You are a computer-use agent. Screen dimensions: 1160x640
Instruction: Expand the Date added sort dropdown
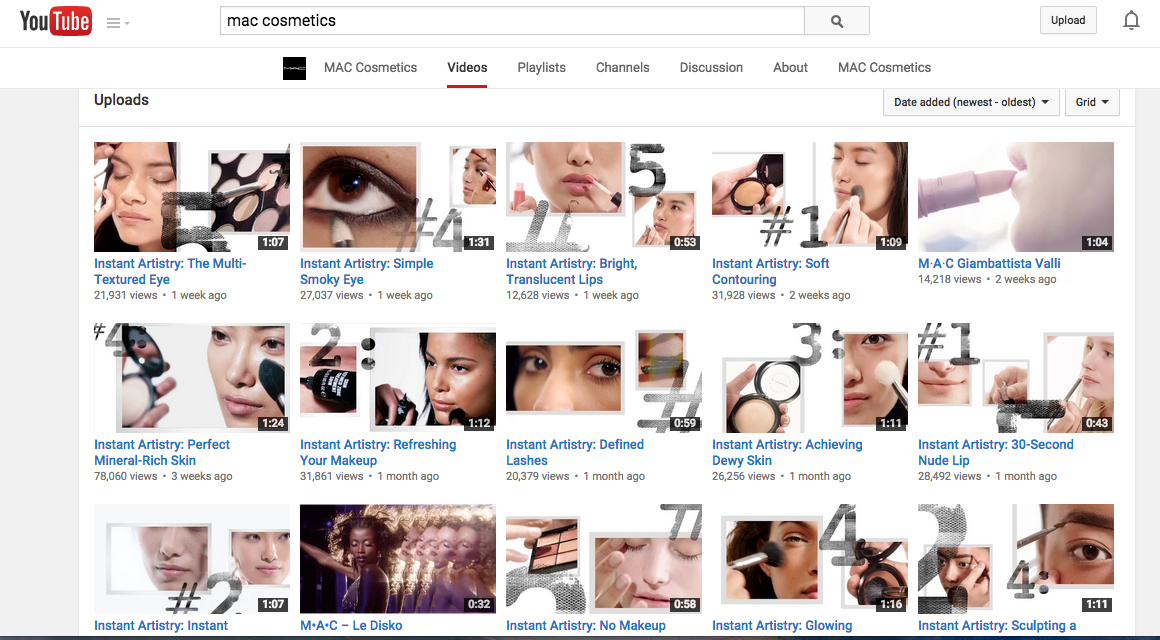pos(971,102)
